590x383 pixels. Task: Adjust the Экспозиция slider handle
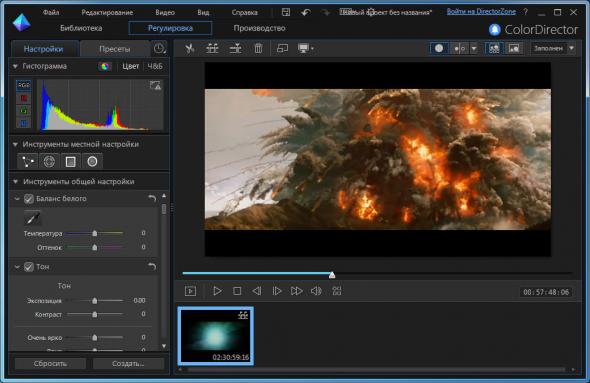click(x=95, y=301)
